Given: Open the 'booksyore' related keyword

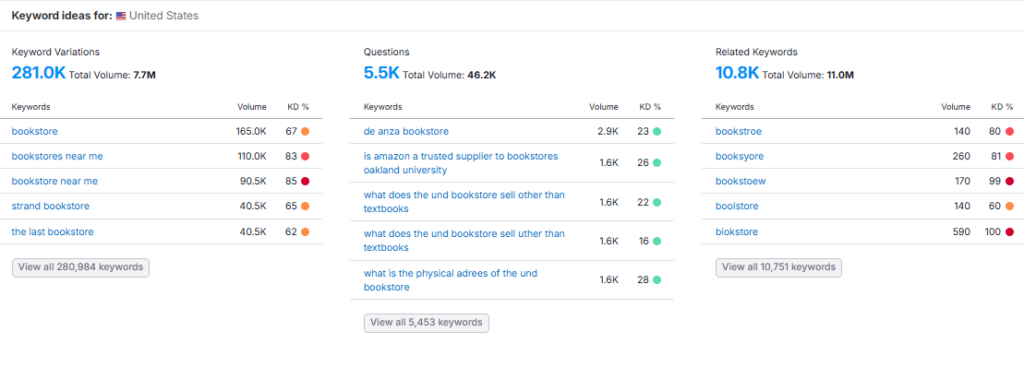Looking at the screenshot, I should [740, 156].
